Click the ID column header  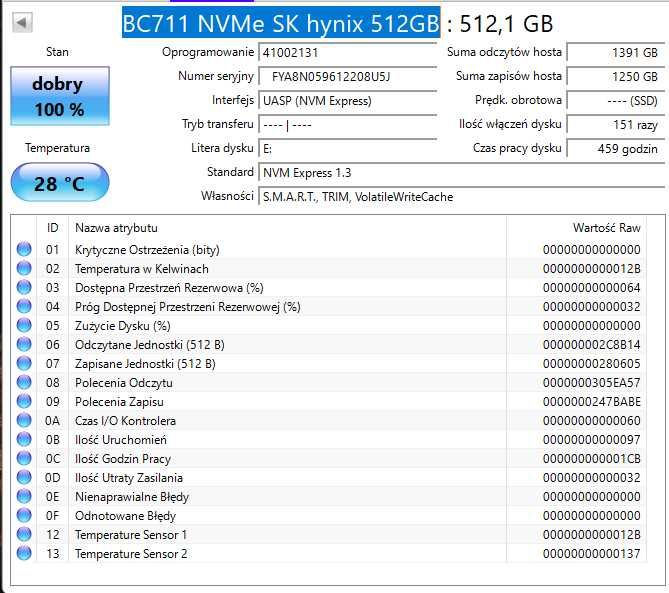point(52,228)
